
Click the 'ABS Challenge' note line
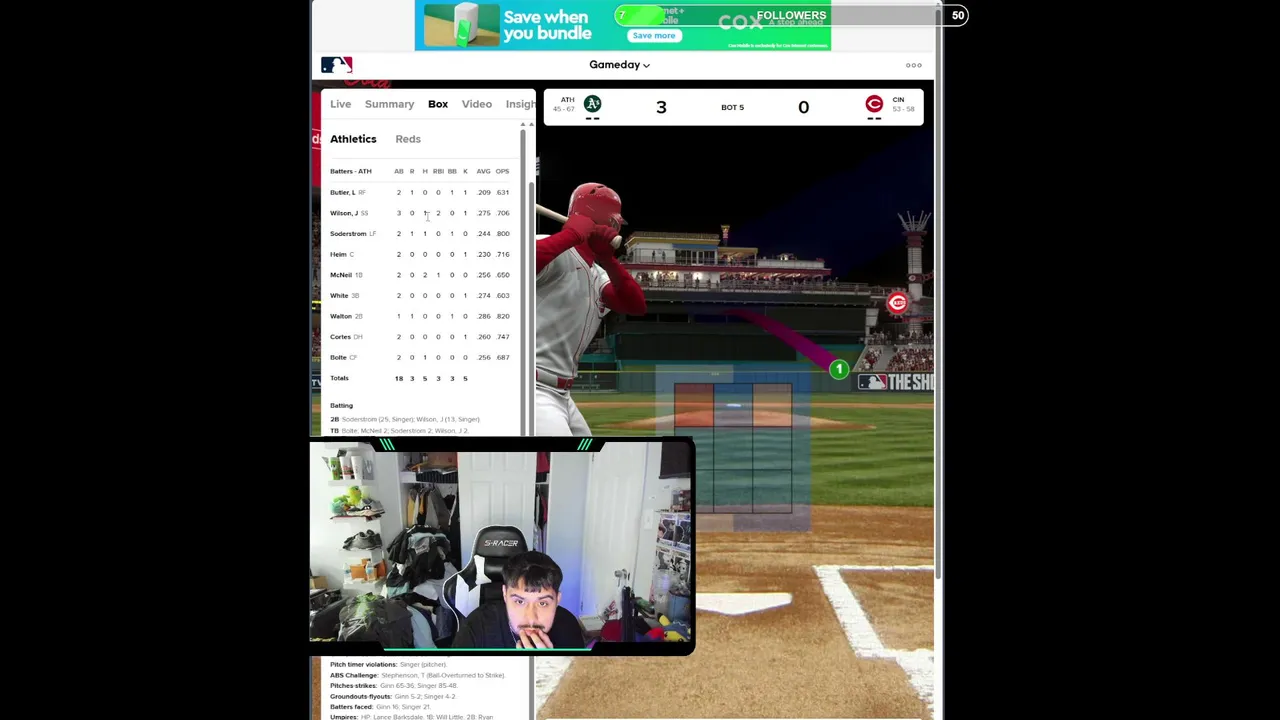pyautogui.click(x=417, y=675)
